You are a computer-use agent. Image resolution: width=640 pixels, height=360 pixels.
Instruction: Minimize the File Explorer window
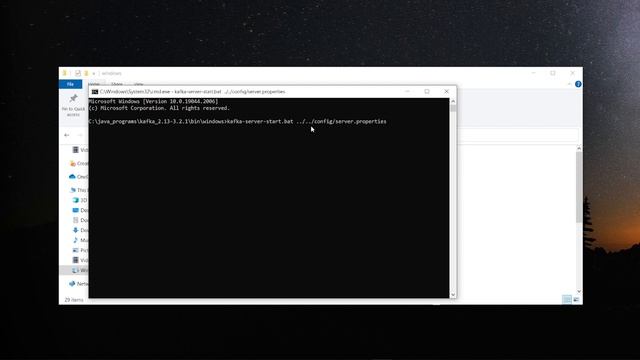pos(533,73)
